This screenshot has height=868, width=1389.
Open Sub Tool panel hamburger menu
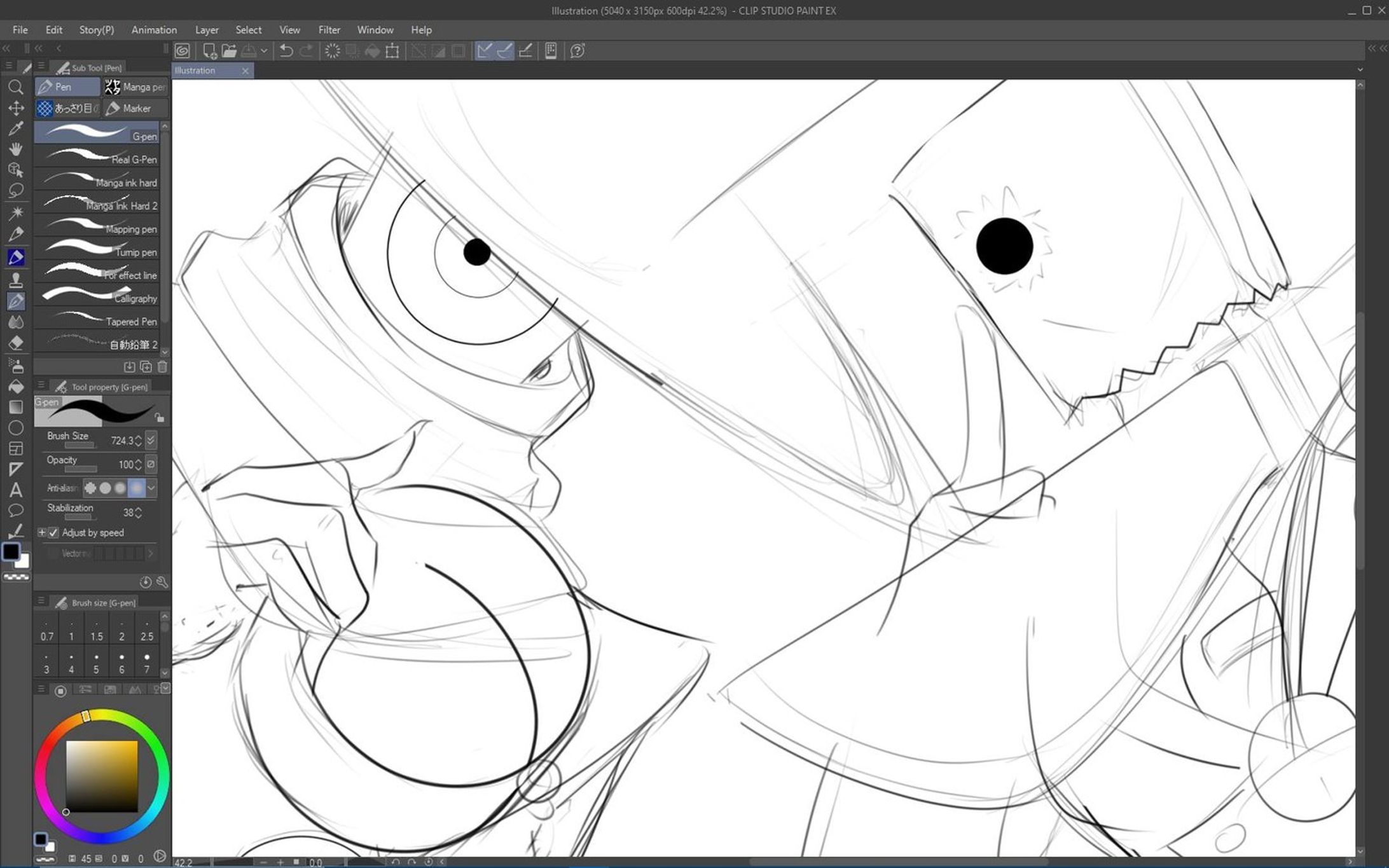41,66
